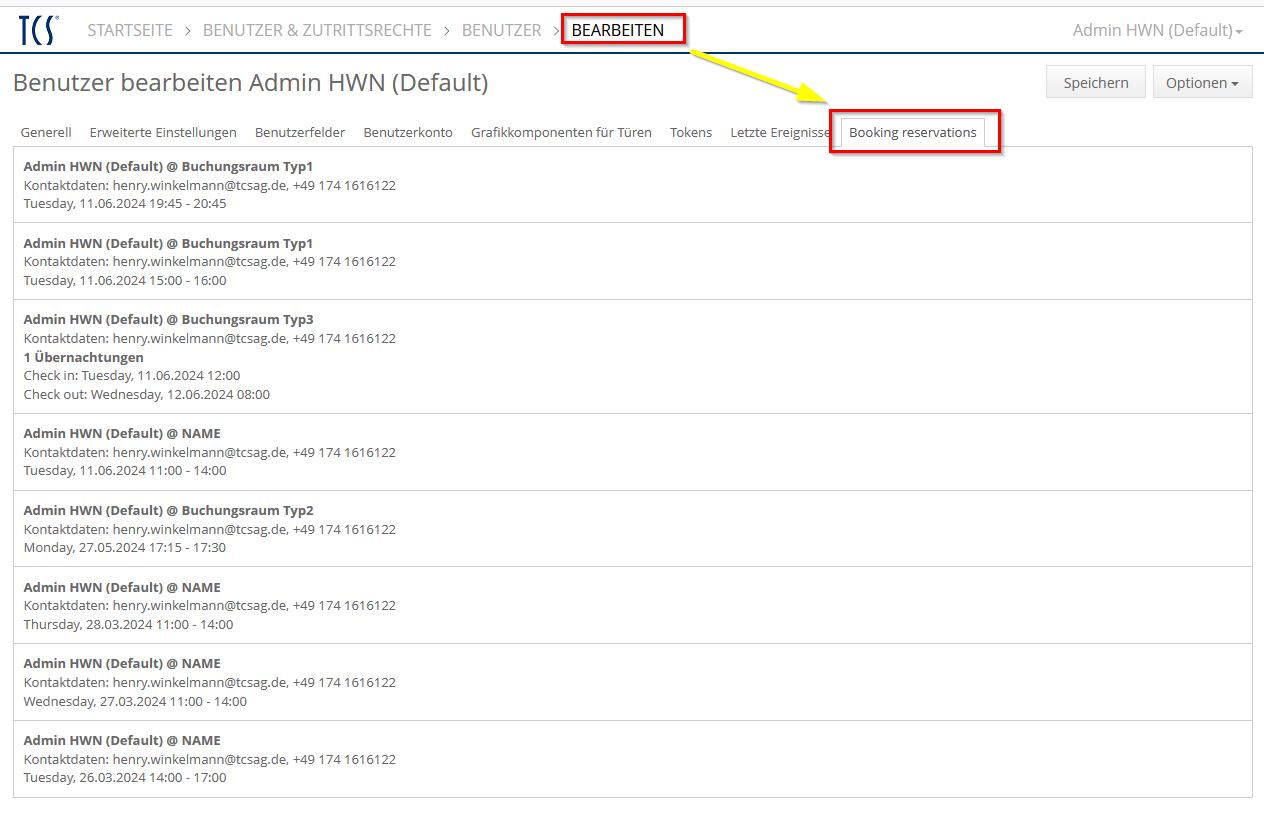Expand the Admin HWN (Default) user menu
The height and width of the screenshot is (817, 1264).
[1157, 30]
